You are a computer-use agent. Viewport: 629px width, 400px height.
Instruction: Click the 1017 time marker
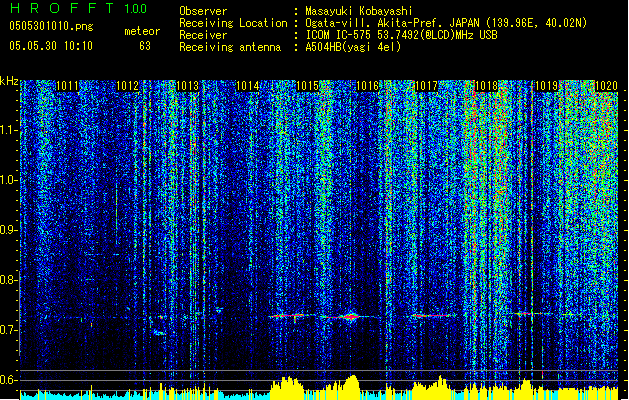click(x=426, y=86)
